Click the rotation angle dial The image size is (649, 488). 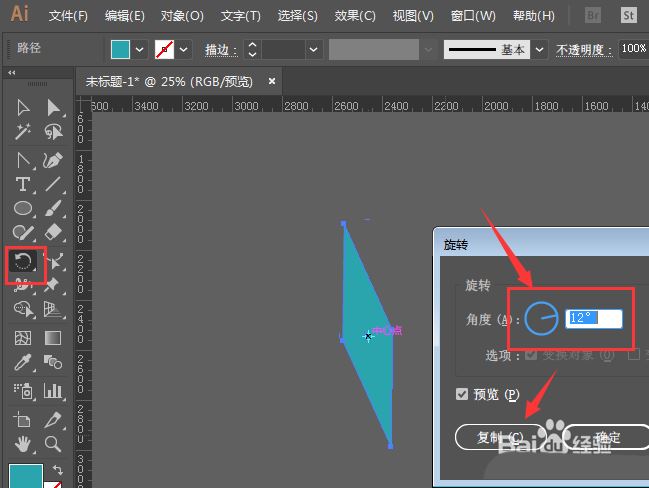pyautogui.click(x=541, y=318)
